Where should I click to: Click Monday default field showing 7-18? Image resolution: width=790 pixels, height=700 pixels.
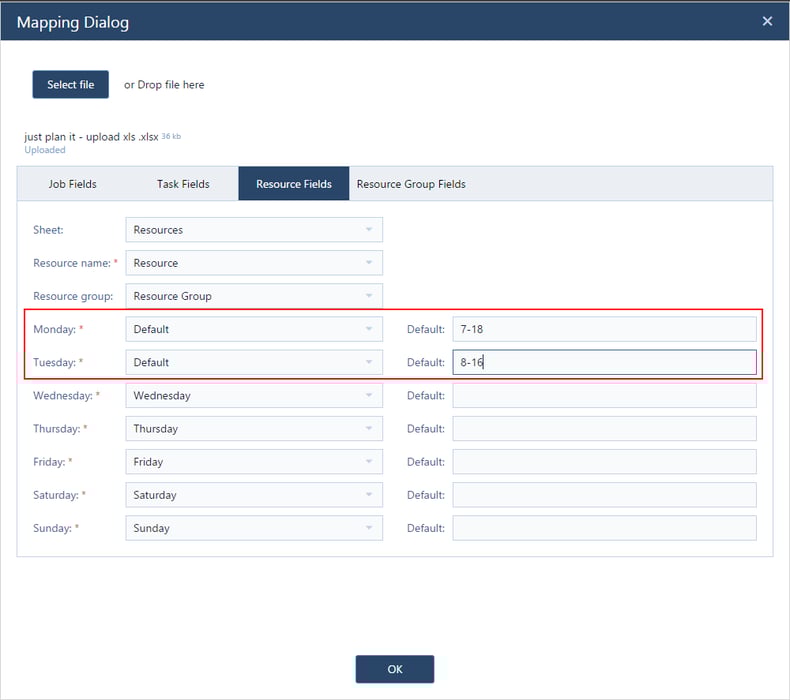(604, 329)
